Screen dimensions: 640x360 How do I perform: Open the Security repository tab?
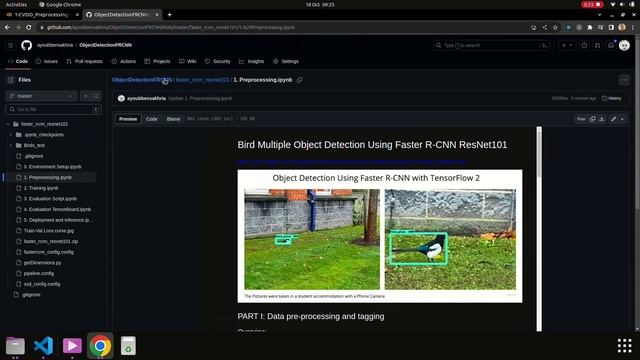pos(218,61)
